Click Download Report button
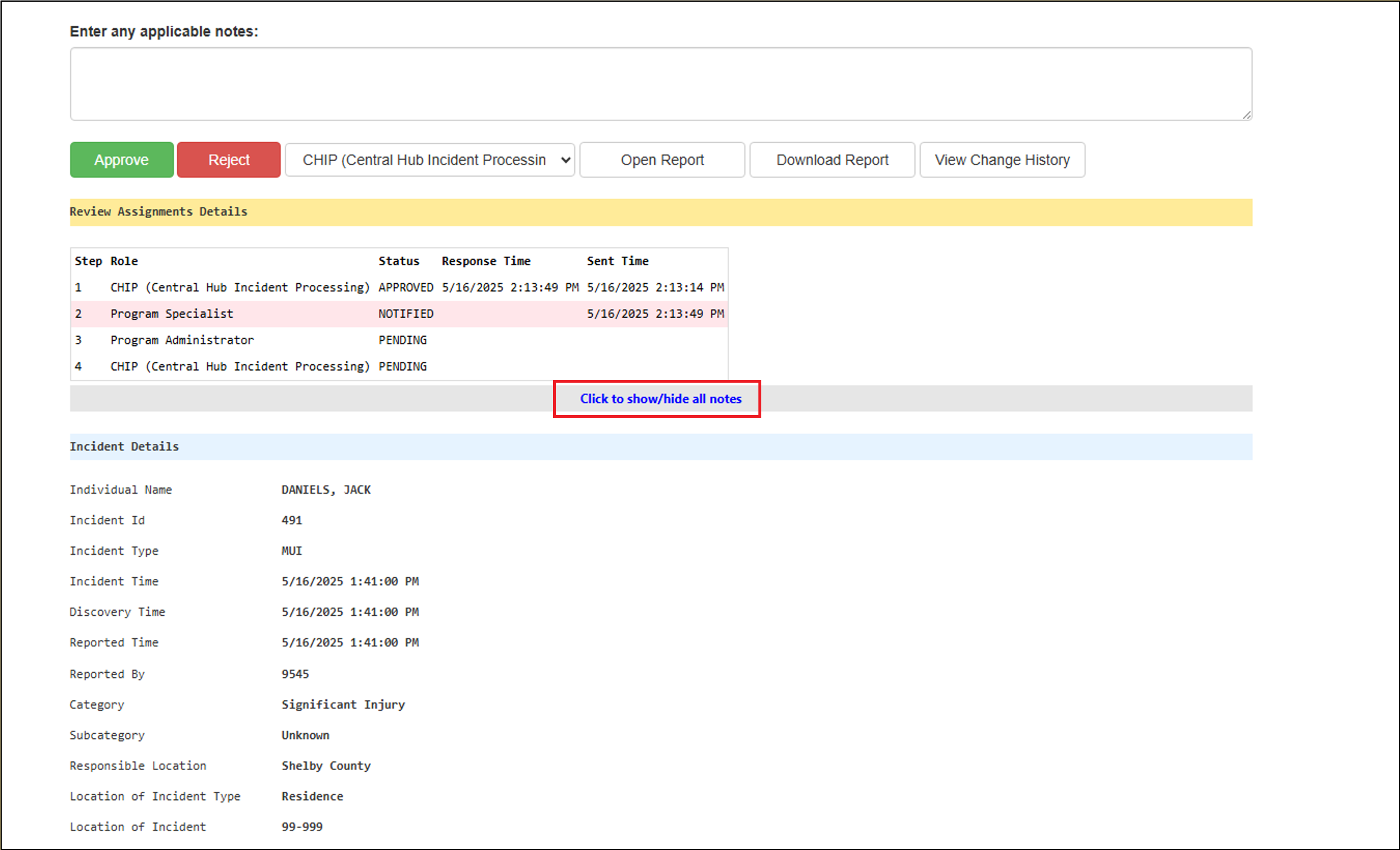Image resolution: width=1400 pixels, height=850 pixels. [x=832, y=160]
